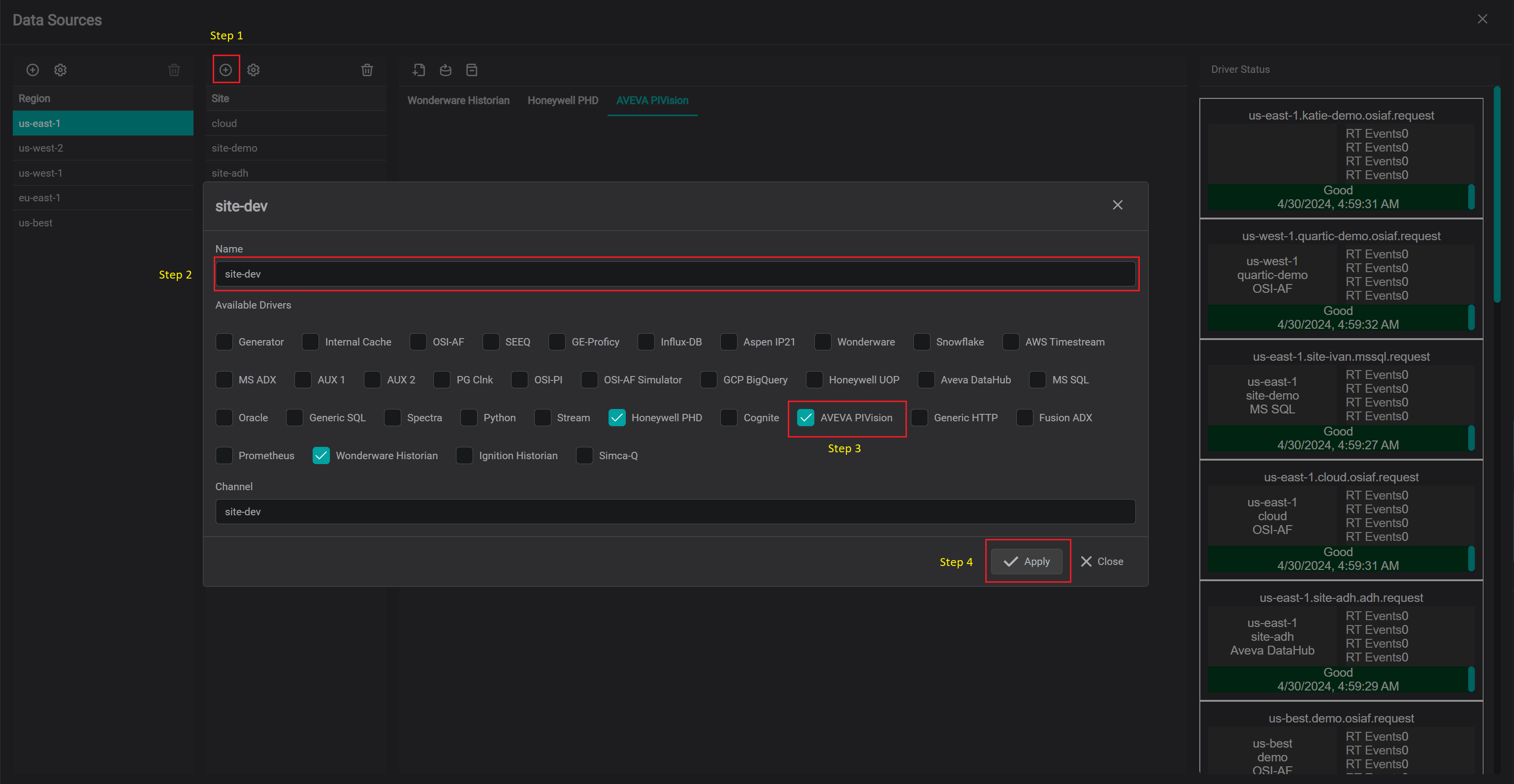Click the archive box icon in driver toolbar

472,70
